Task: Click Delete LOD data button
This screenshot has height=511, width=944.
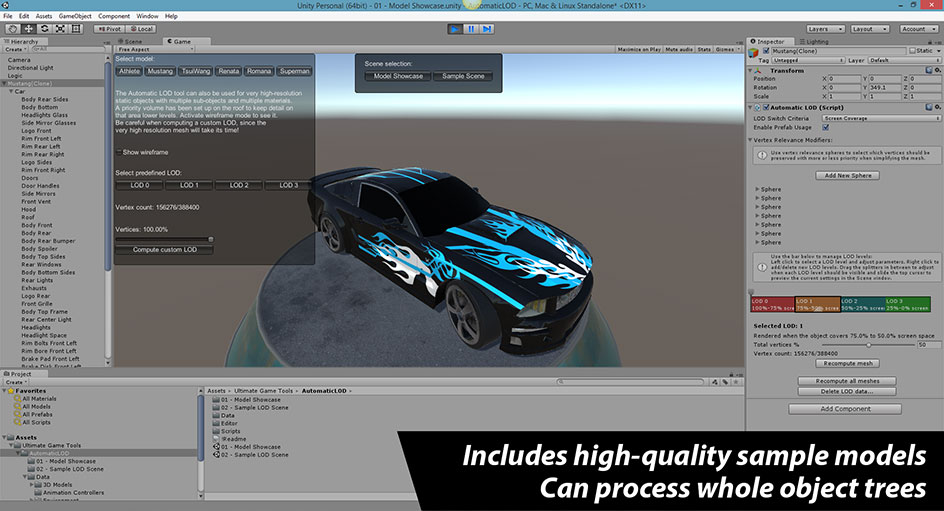Action: tap(847, 391)
